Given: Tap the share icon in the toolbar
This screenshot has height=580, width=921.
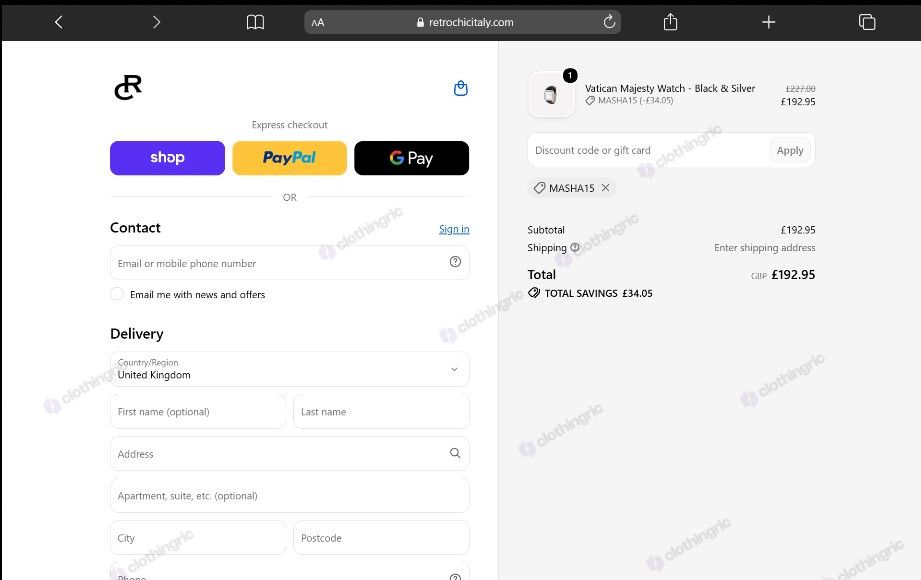Looking at the screenshot, I should pyautogui.click(x=670, y=22).
